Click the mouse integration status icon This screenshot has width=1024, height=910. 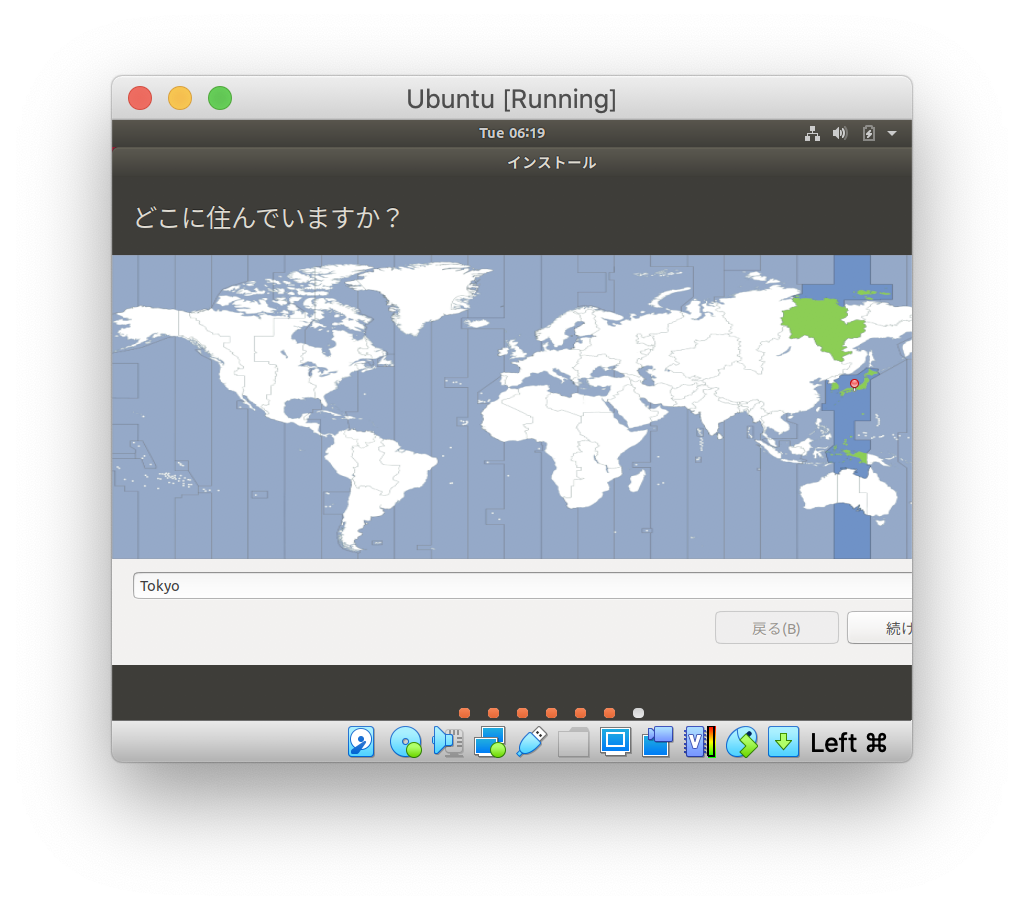pos(742,742)
